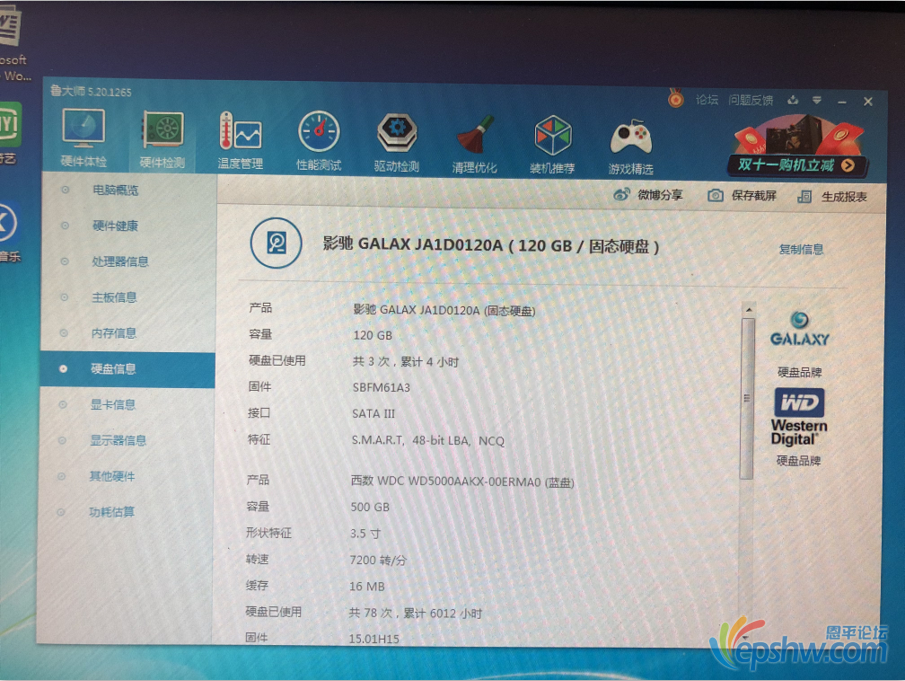Open 问题反馈 feedback link
The width and height of the screenshot is (905, 681).
point(750,100)
